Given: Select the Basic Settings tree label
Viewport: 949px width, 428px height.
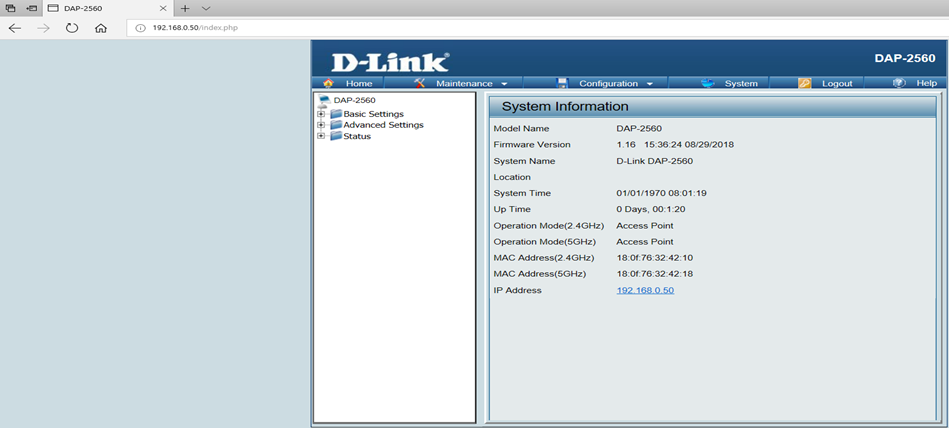Looking at the screenshot, I should tap(373, 114).
